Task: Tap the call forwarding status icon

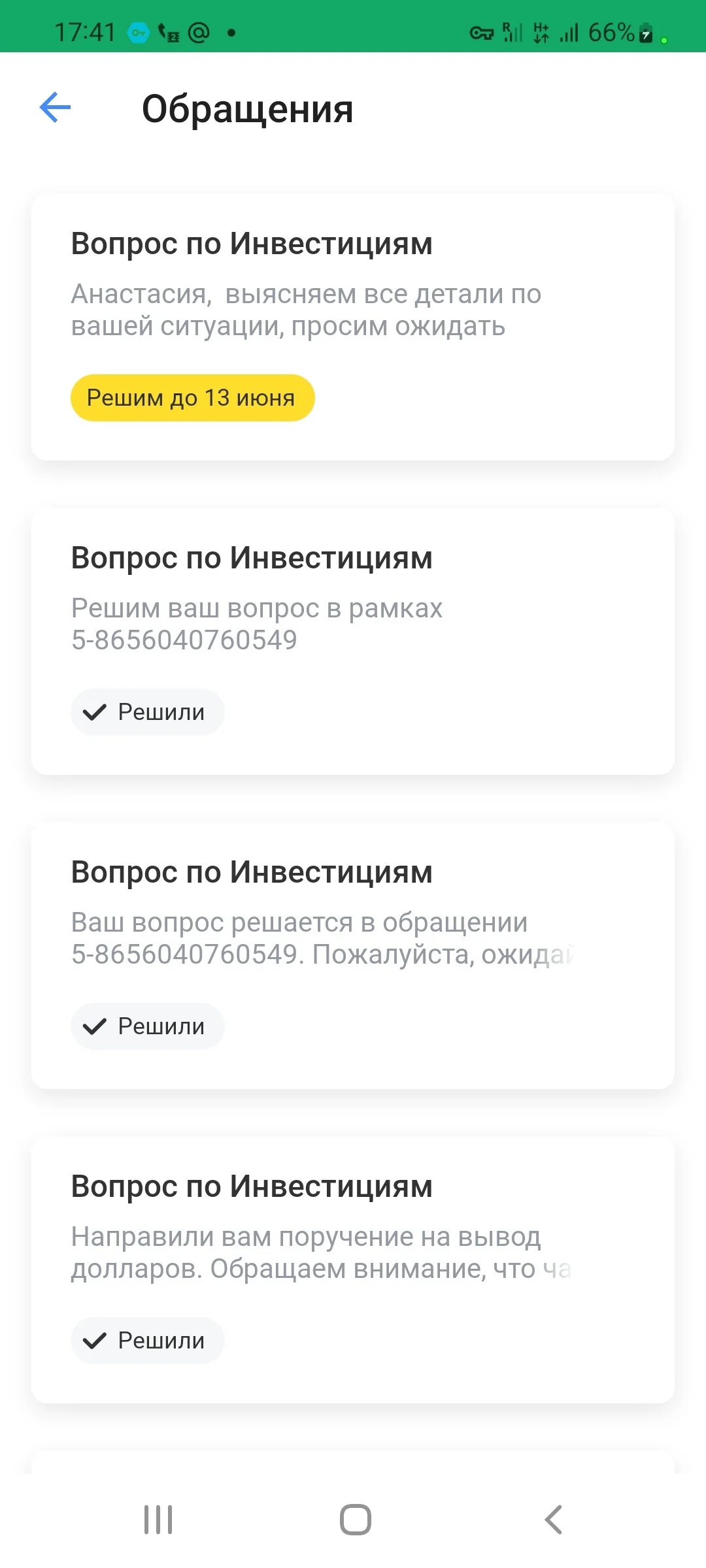Action: (169, 32)
